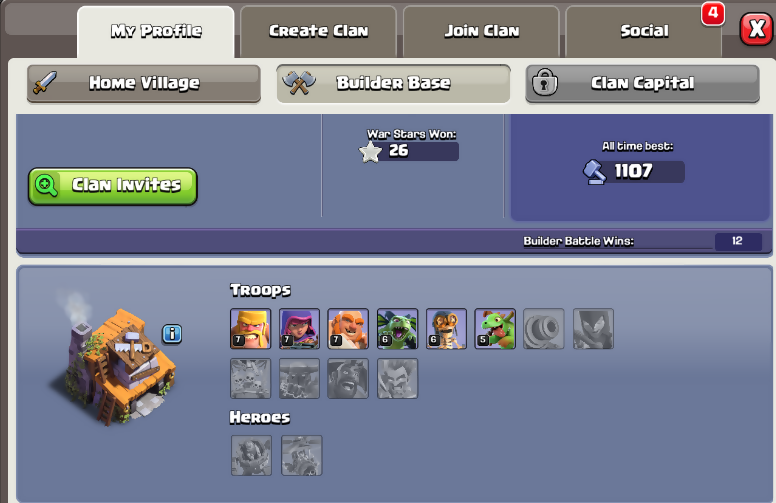Show the Home Village profile

144,83
